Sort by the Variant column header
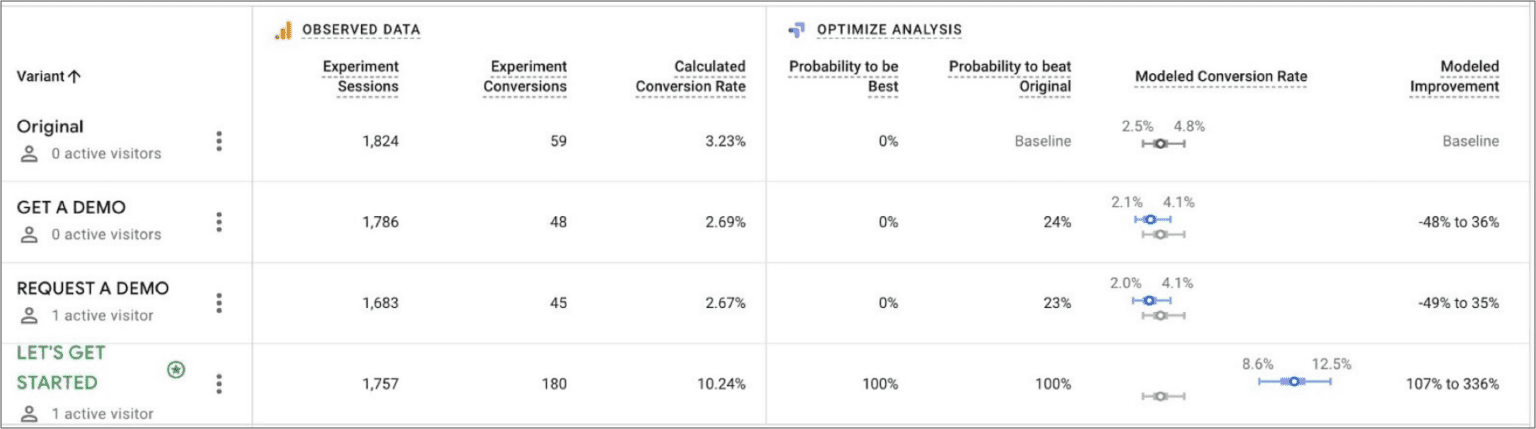The width and height of the screenshot is (1536, 429). point(49,76)
